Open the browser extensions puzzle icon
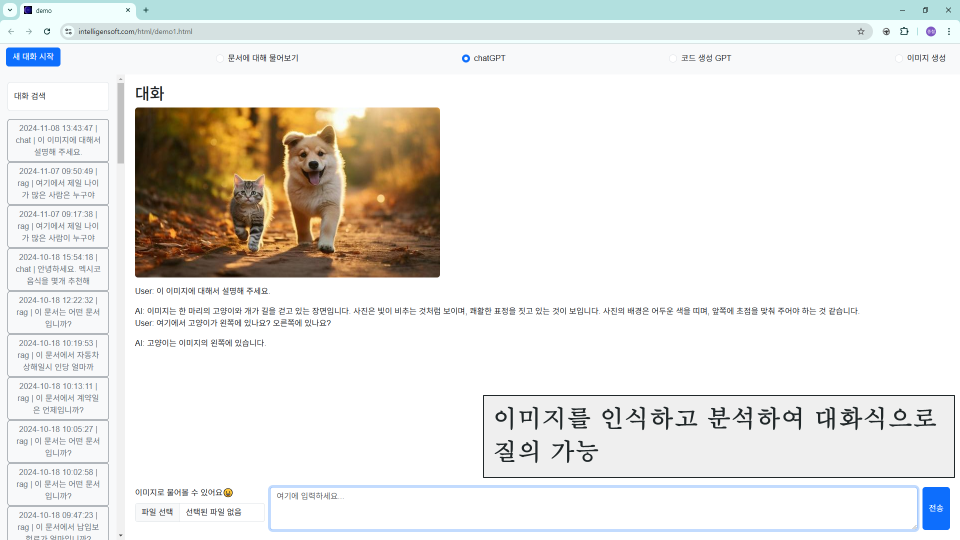 click(905, 31)
